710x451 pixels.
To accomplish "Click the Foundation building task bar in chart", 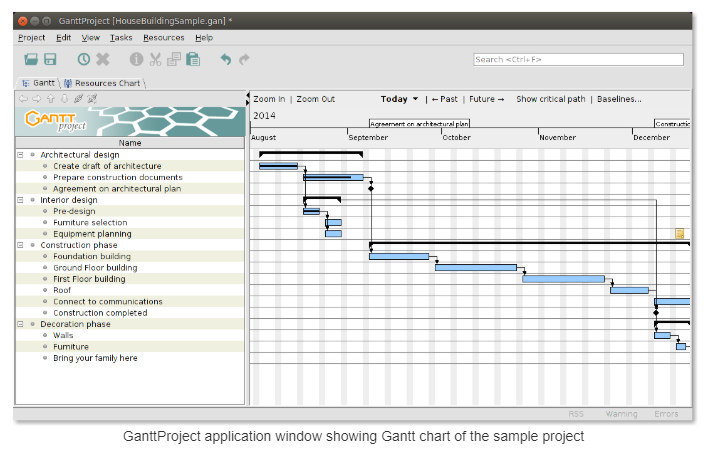I will pyautogui.click(x=398, y=256).
